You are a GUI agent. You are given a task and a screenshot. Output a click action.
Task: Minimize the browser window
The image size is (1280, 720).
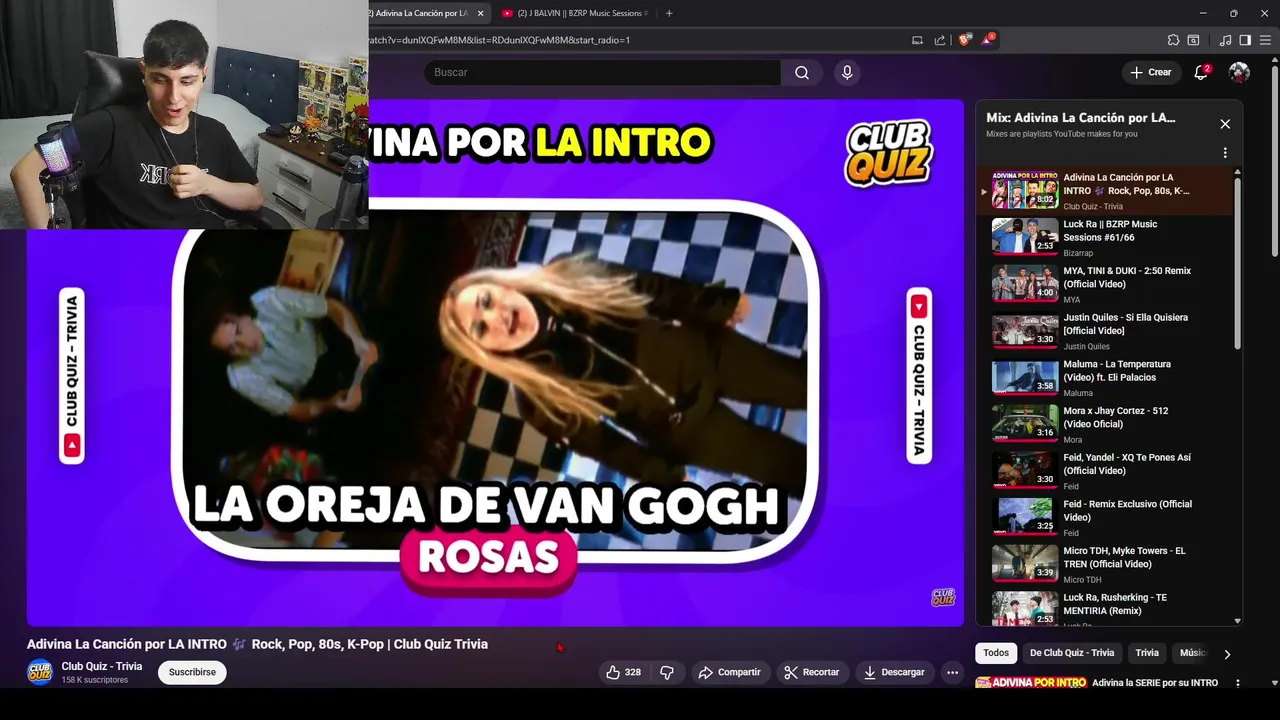coord(1202,13)
